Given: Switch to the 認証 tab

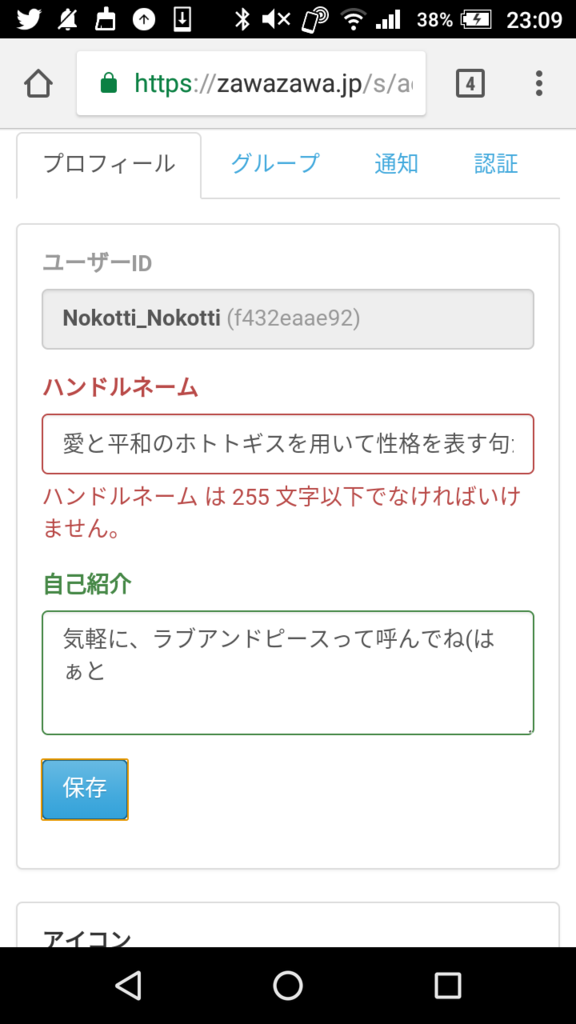Looking at the screenshot, I should pos(496,163).
